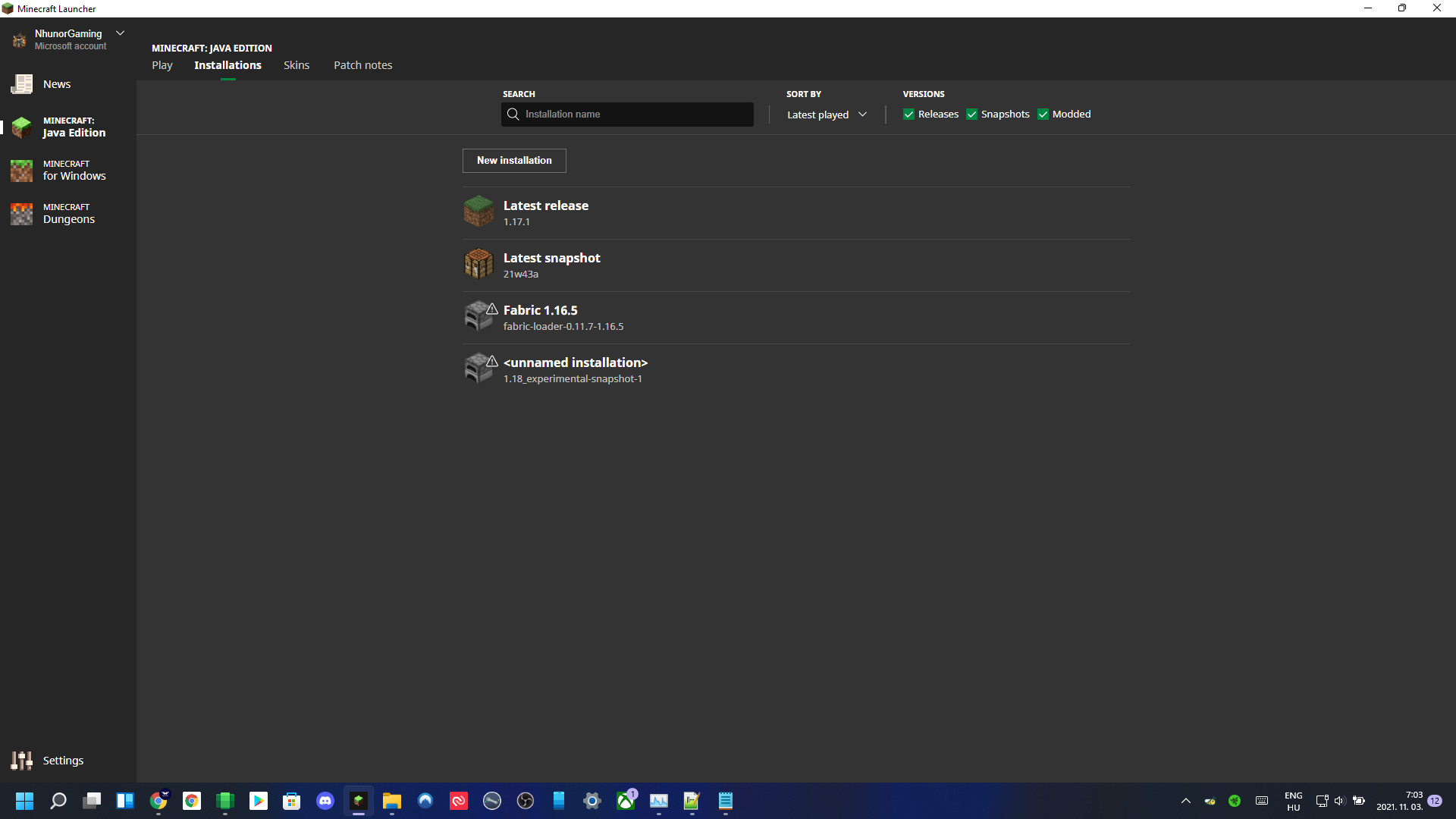This screenshot has width=1456, height=819.
Task: Click the warning triangle on the unnamed installation
Action: click(x=492, y=361)
